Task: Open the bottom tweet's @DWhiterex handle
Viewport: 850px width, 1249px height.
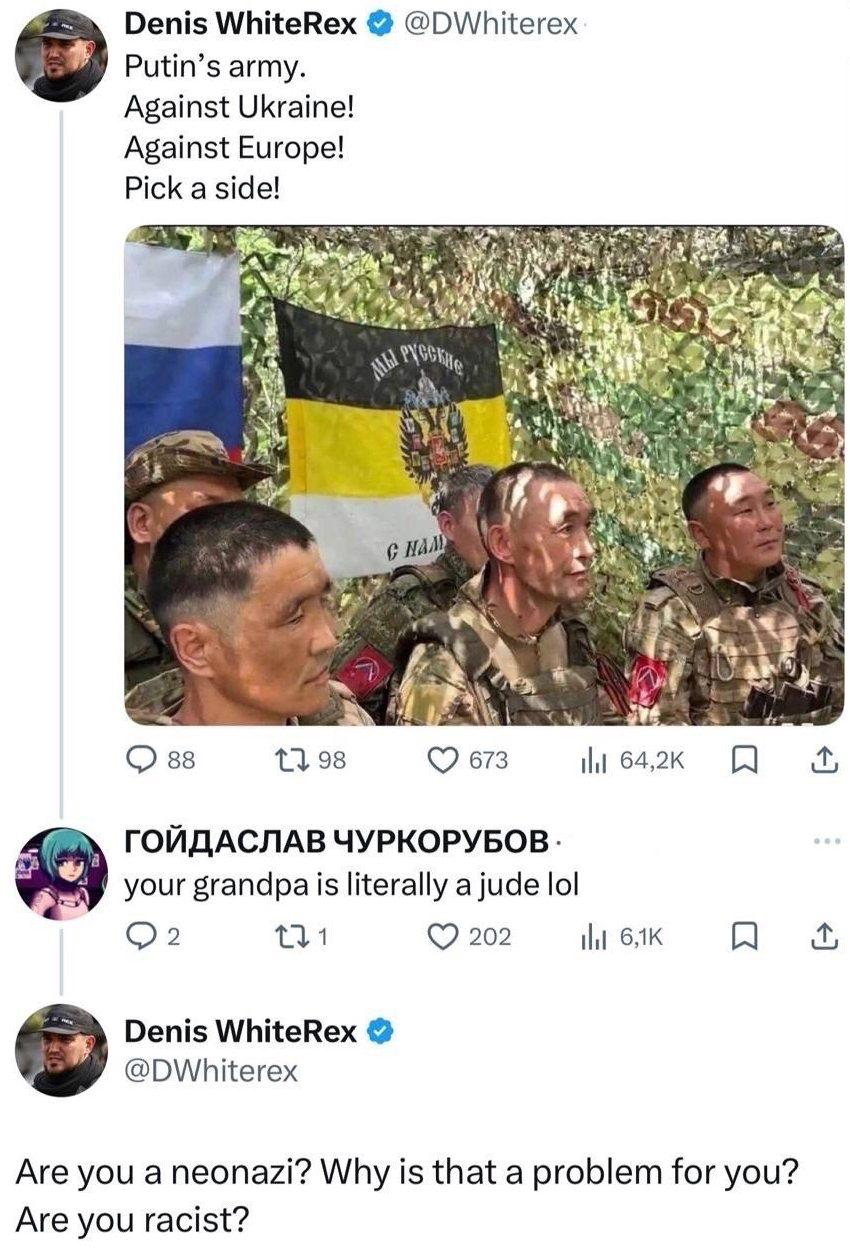Action: coord(212,1071)
